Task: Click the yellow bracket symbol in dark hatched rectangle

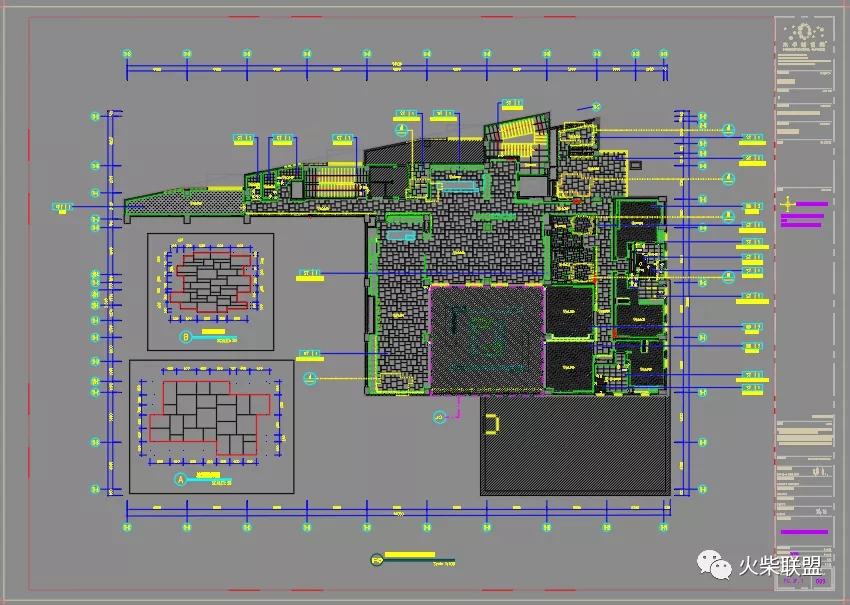Action: click(492, 424)
